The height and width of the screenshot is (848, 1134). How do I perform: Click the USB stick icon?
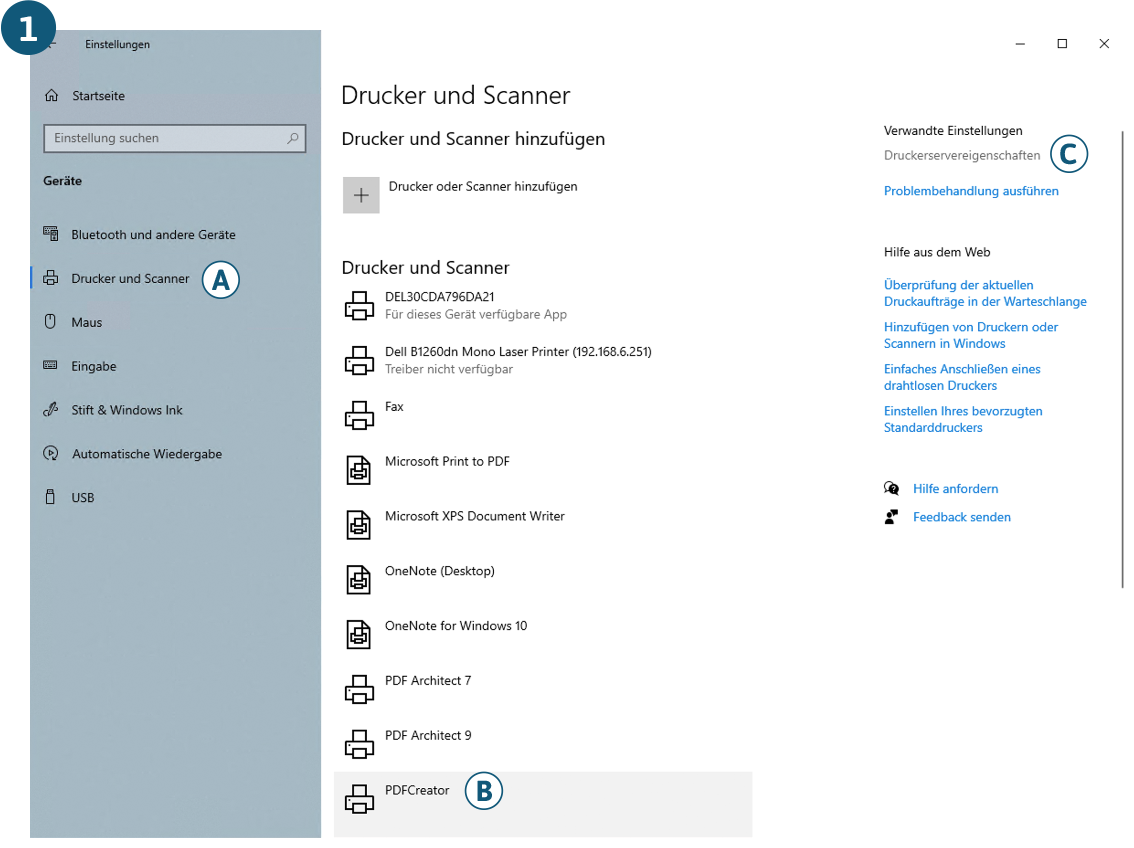(50, 497)
